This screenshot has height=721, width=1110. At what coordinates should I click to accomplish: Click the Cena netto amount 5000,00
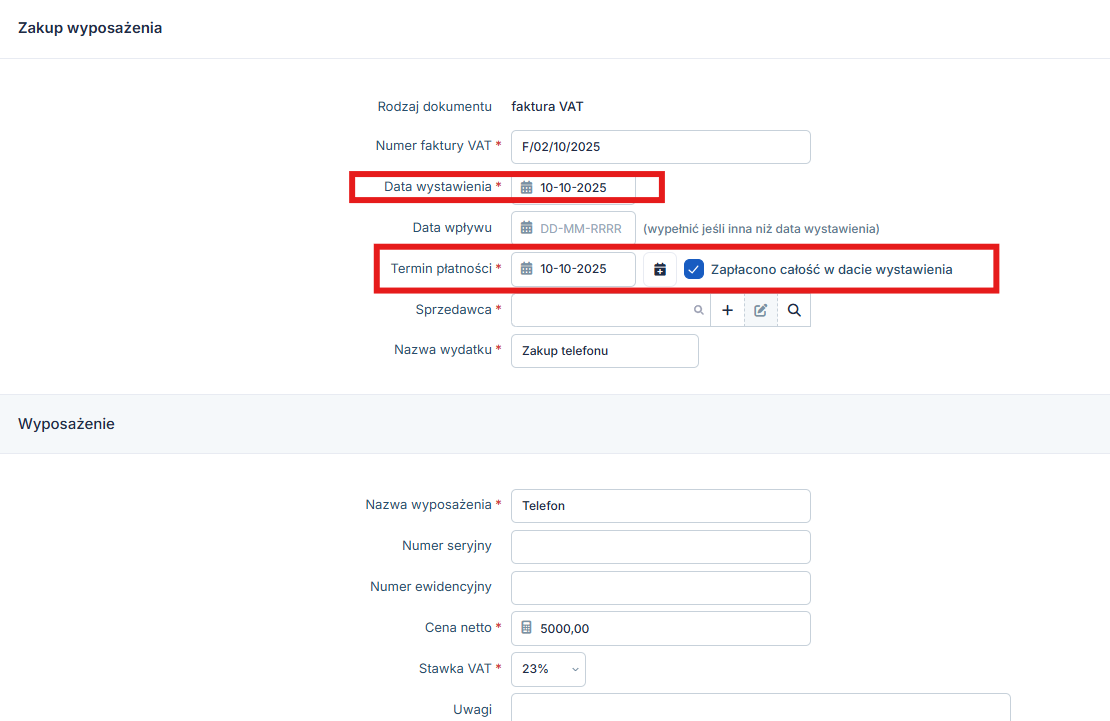(565, 629)
